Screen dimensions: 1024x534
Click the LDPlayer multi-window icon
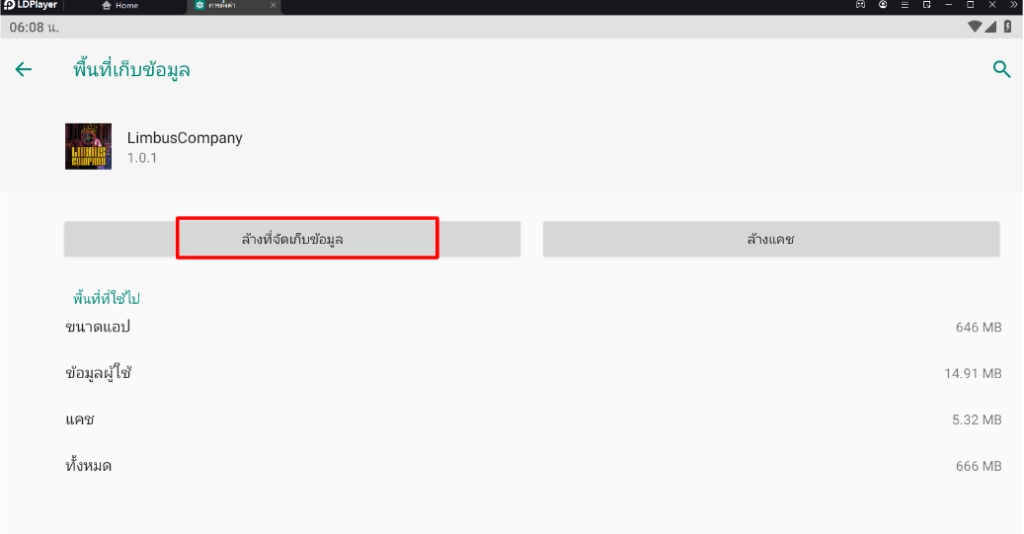[927, 5]
